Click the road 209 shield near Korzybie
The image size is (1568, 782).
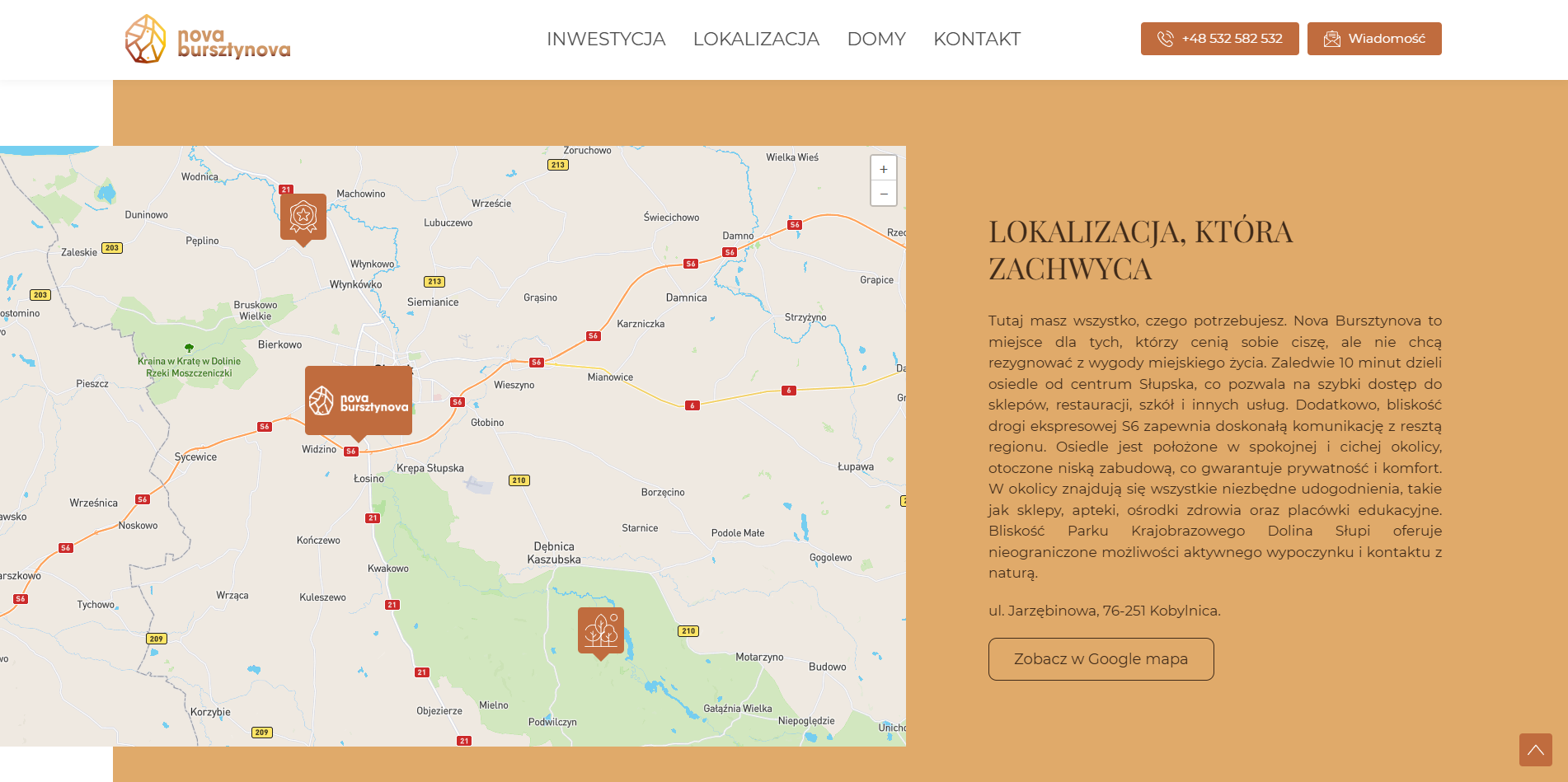pos(262,732)
